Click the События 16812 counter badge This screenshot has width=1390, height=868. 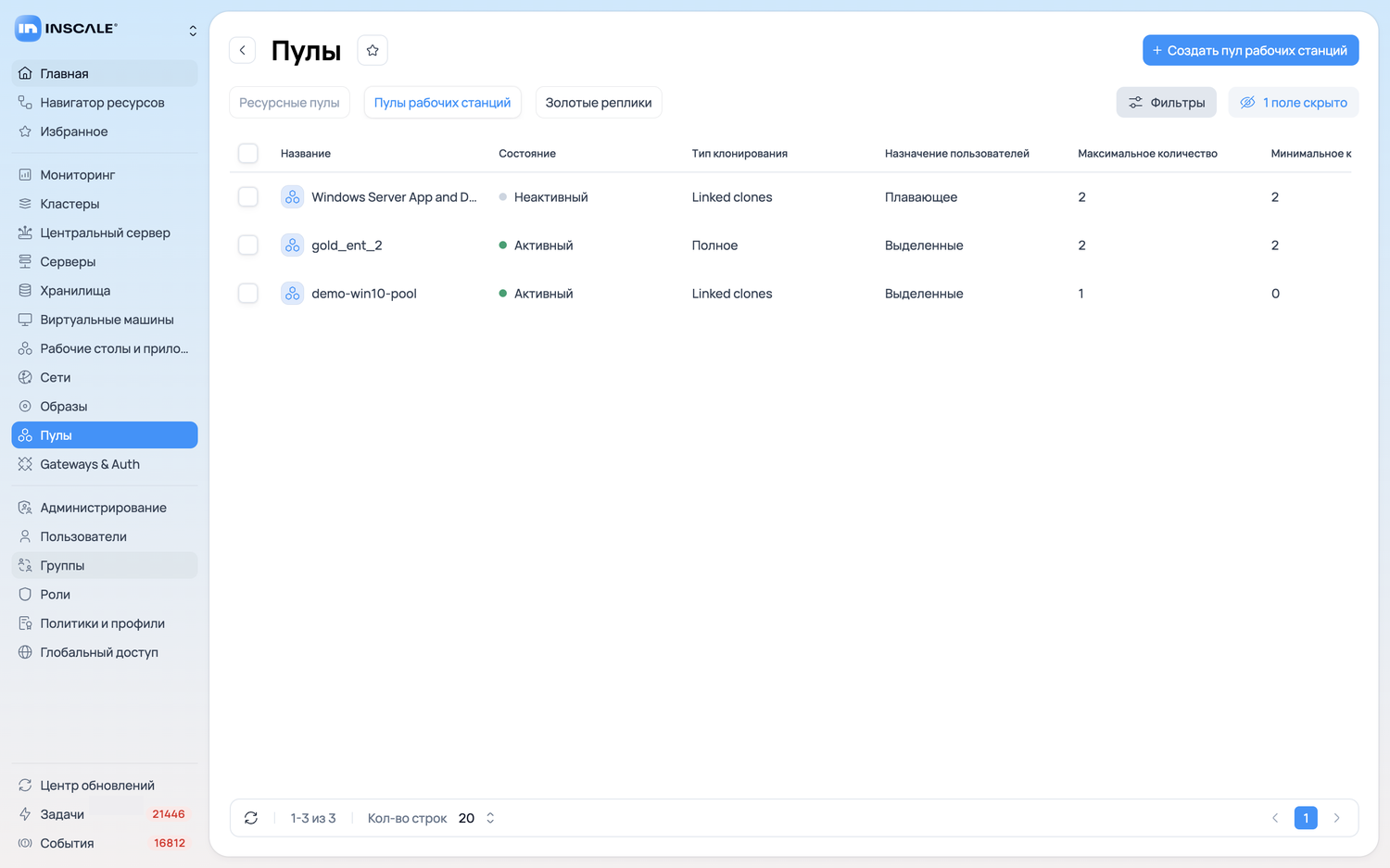(170, 843)
